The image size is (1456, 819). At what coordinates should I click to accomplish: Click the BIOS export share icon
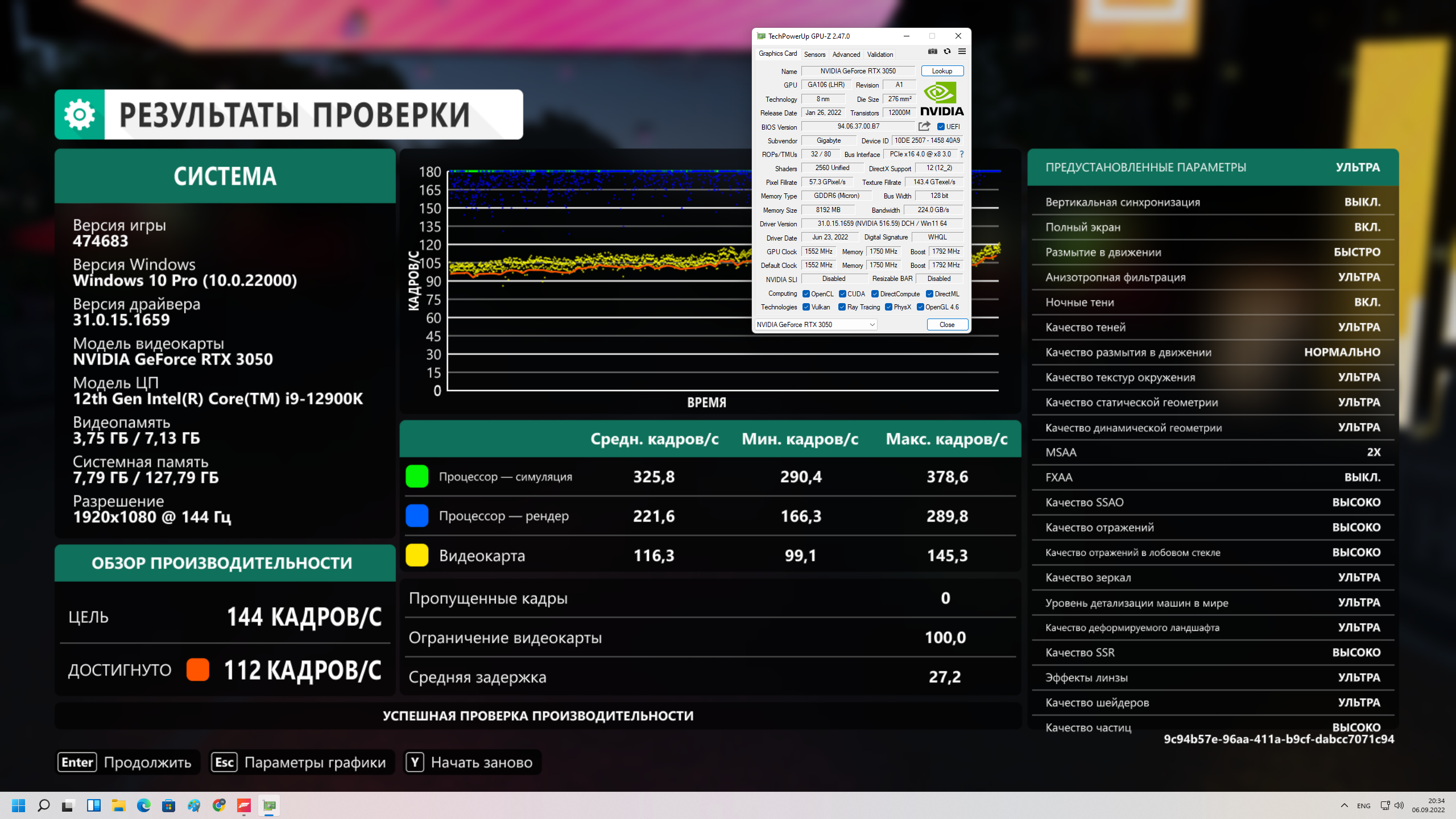pos(924,126)
